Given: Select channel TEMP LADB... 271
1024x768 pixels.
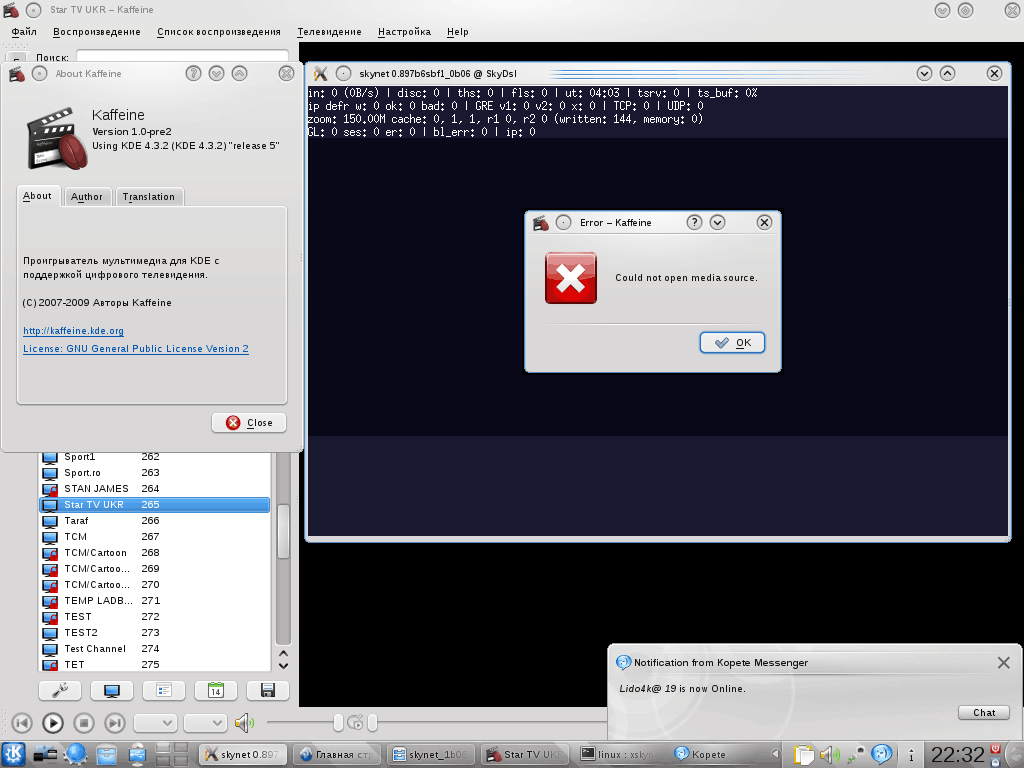Looking at the screenshot, I should [155, 601].
